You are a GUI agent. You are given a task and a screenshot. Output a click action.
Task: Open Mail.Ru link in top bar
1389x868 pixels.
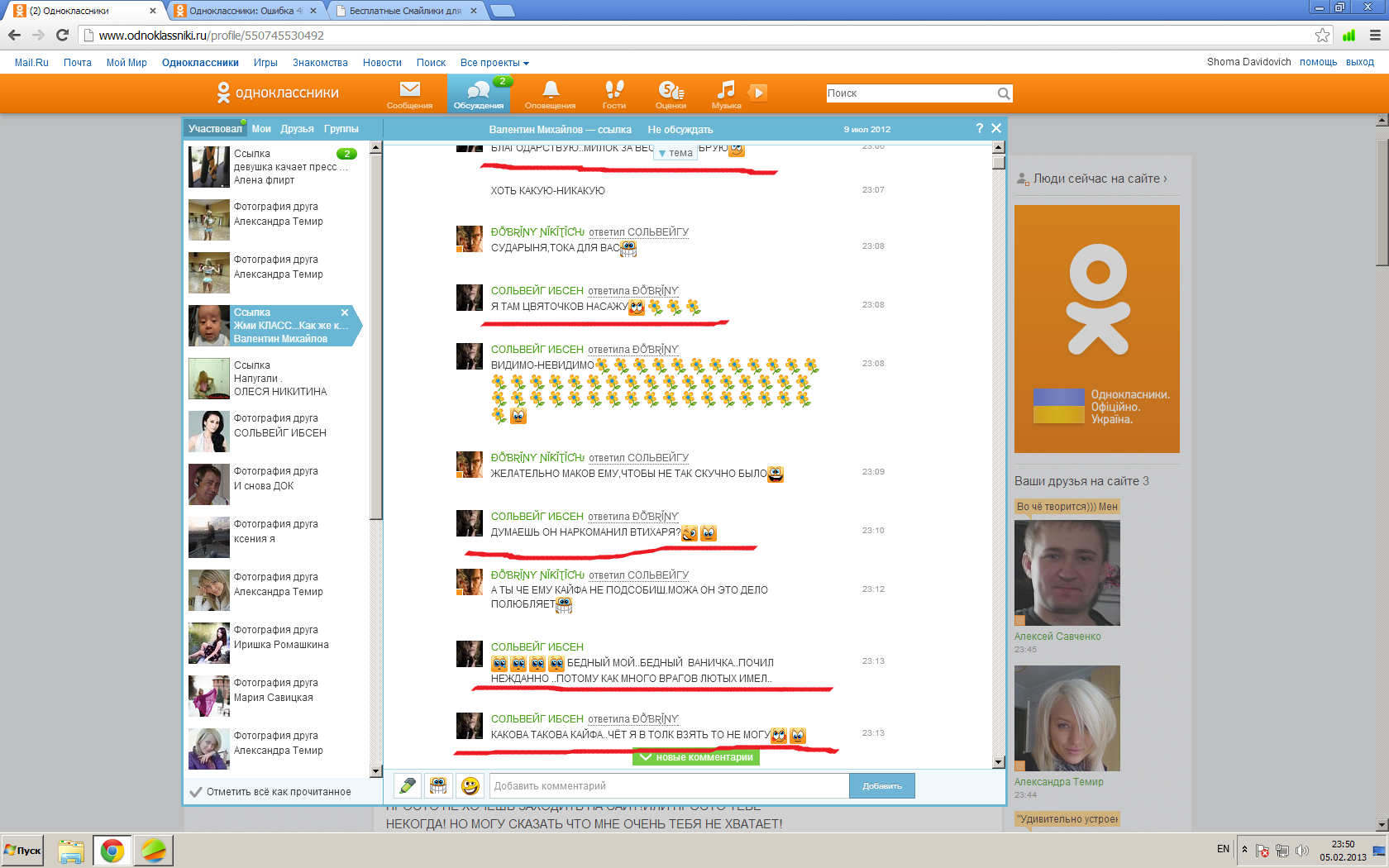click(31, 63)
